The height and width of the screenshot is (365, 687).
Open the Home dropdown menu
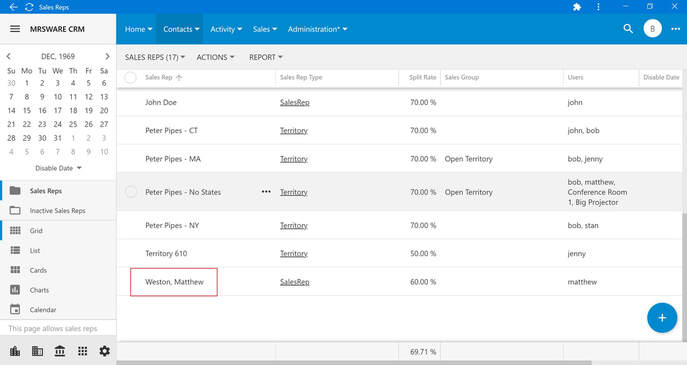coord(138,29)
